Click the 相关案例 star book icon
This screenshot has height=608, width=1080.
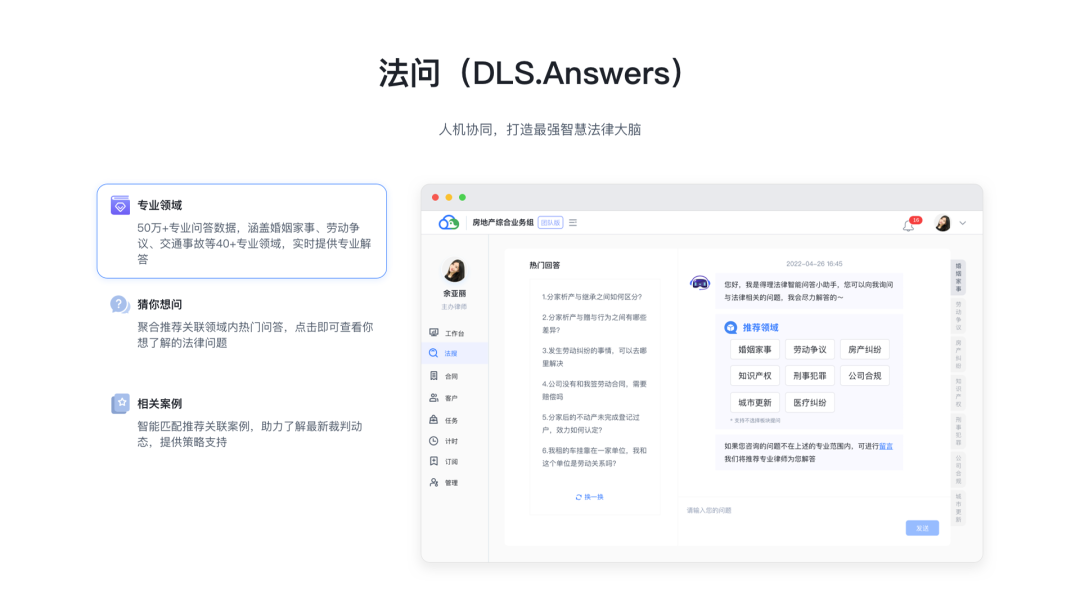point(121,403)
